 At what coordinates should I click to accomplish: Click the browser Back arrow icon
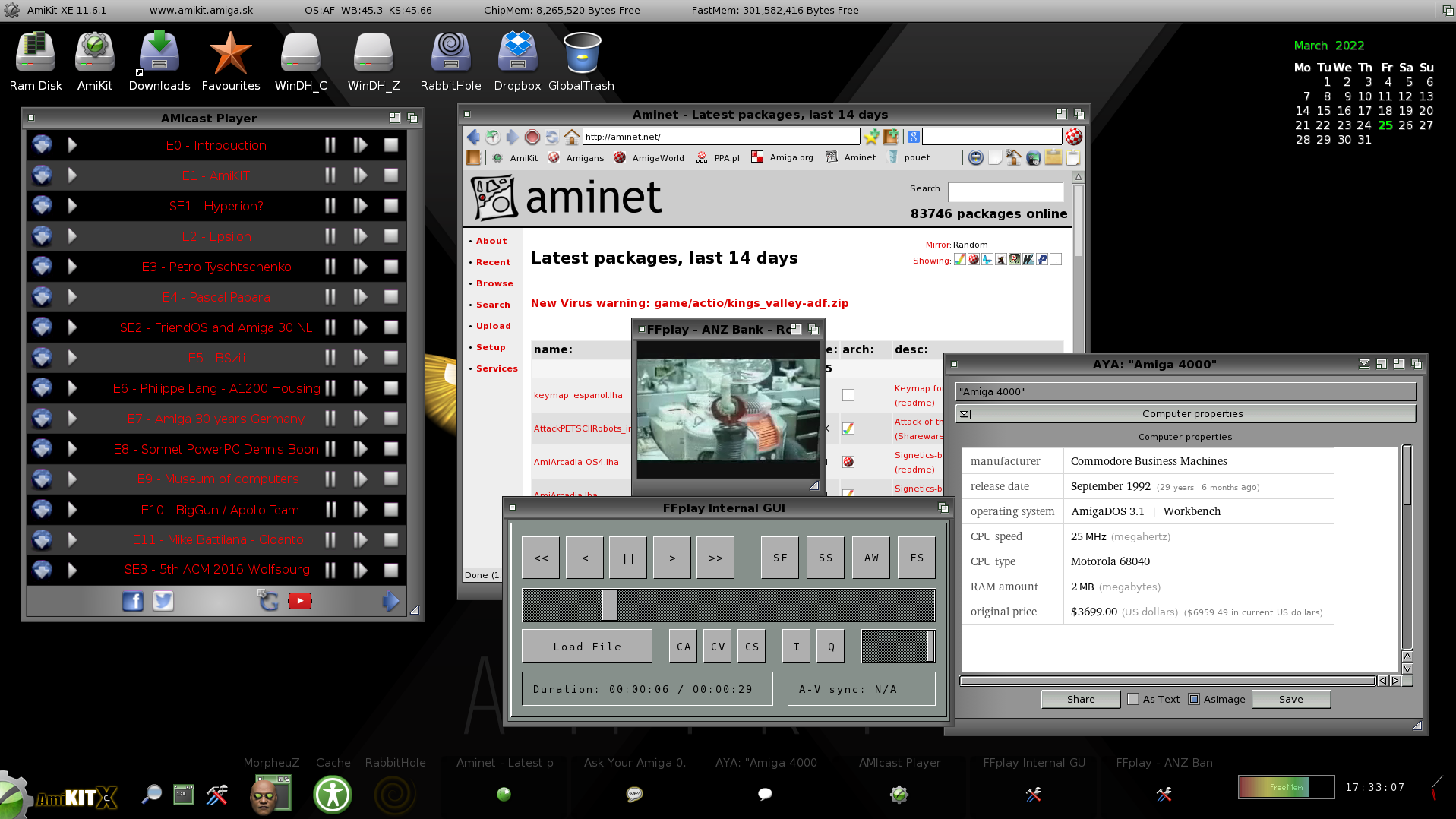(x=474, y=137)
